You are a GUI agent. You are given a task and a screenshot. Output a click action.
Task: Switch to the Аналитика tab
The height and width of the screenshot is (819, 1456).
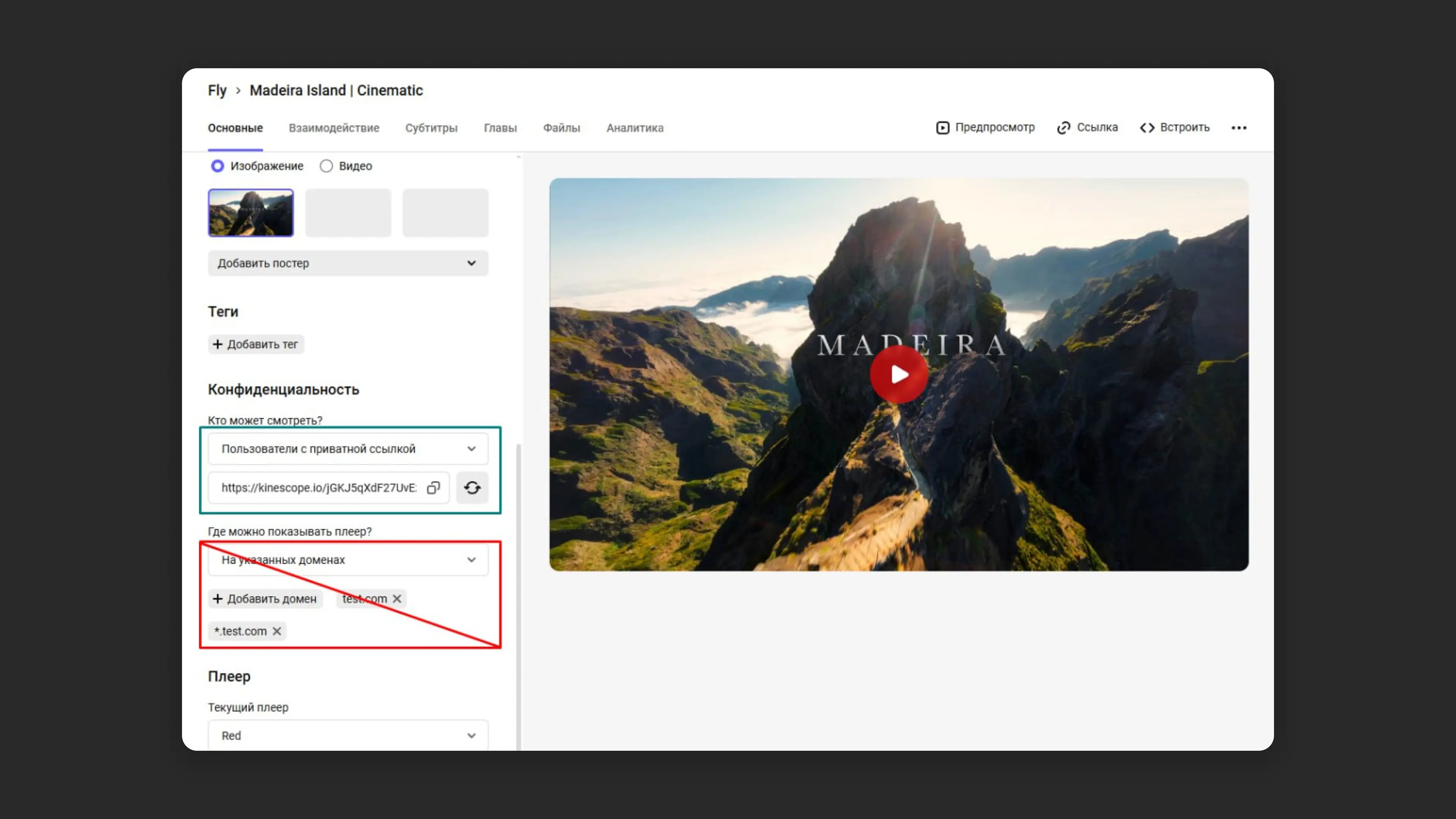pos(635,128)
